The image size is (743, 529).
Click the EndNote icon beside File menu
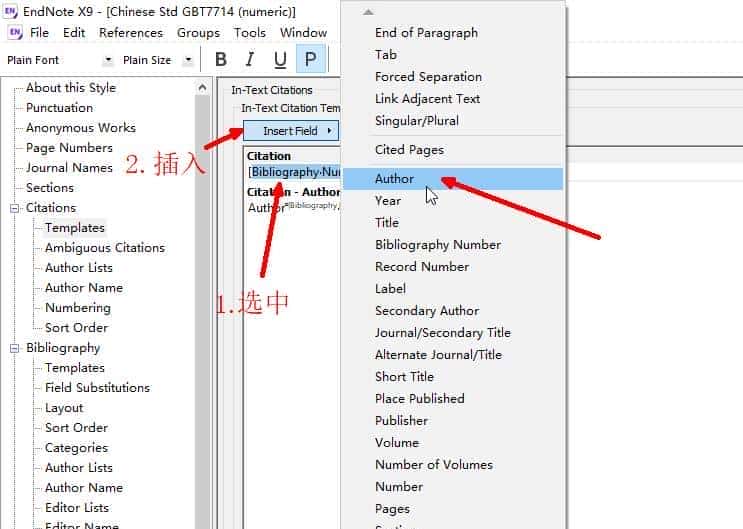point(15,32)
